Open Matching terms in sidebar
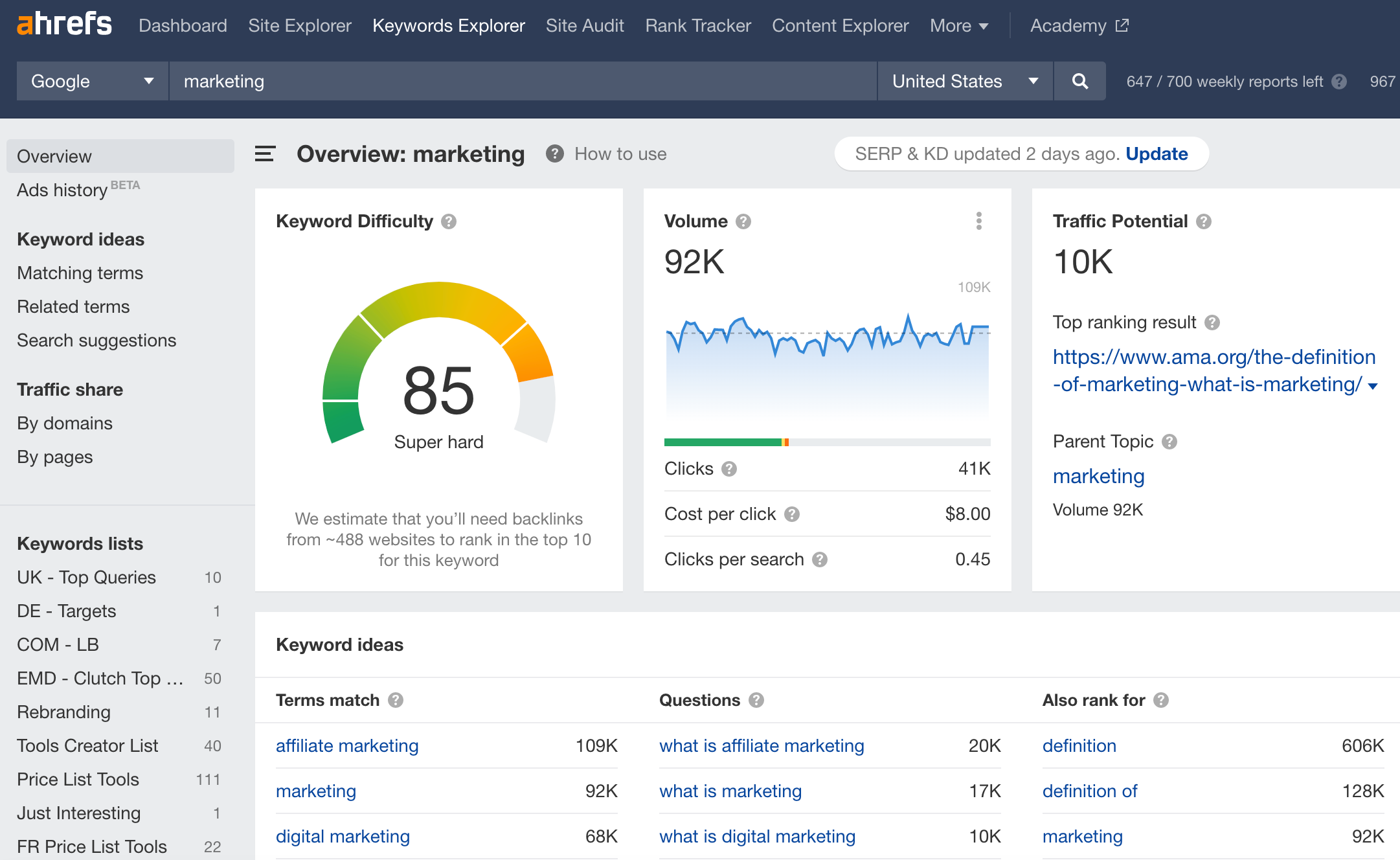1400x860 pixels. pyautogui.click(x=80, y=273)
